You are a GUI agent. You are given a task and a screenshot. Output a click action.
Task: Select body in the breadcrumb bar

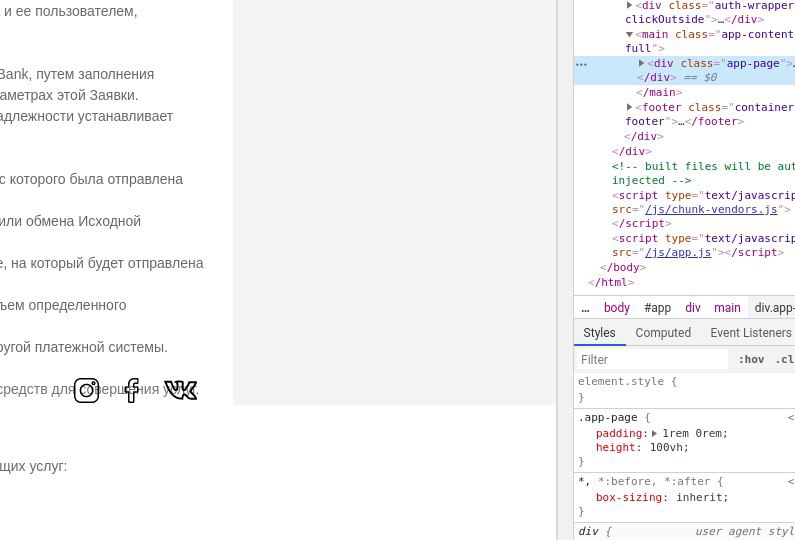point(617,308)
